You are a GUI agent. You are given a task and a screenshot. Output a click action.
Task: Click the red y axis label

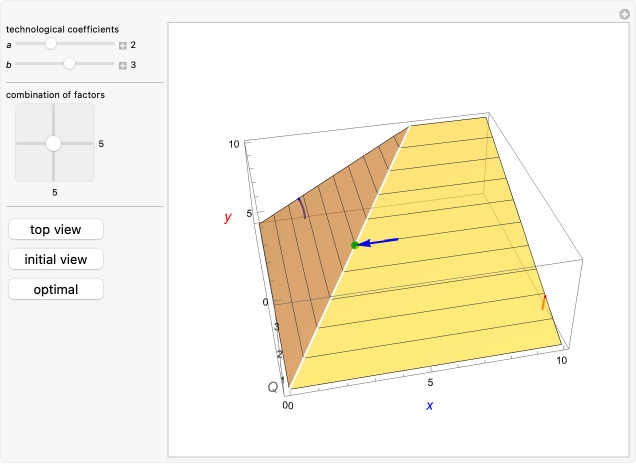(228, 217)
